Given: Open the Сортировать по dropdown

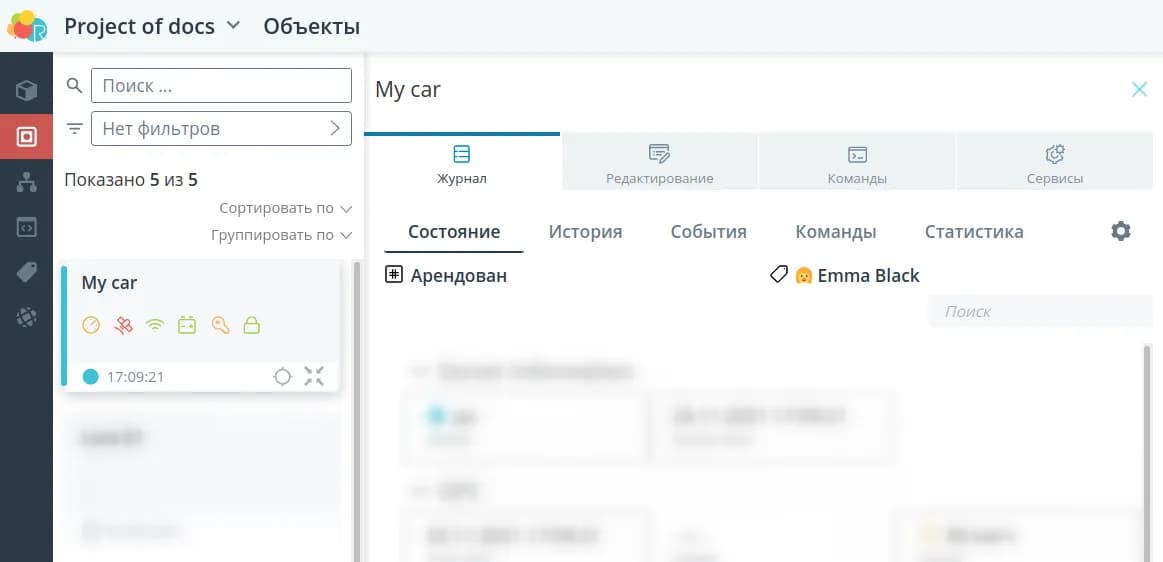Looking at the screenshot, I should pyautogui.click(x=286, y=209).
